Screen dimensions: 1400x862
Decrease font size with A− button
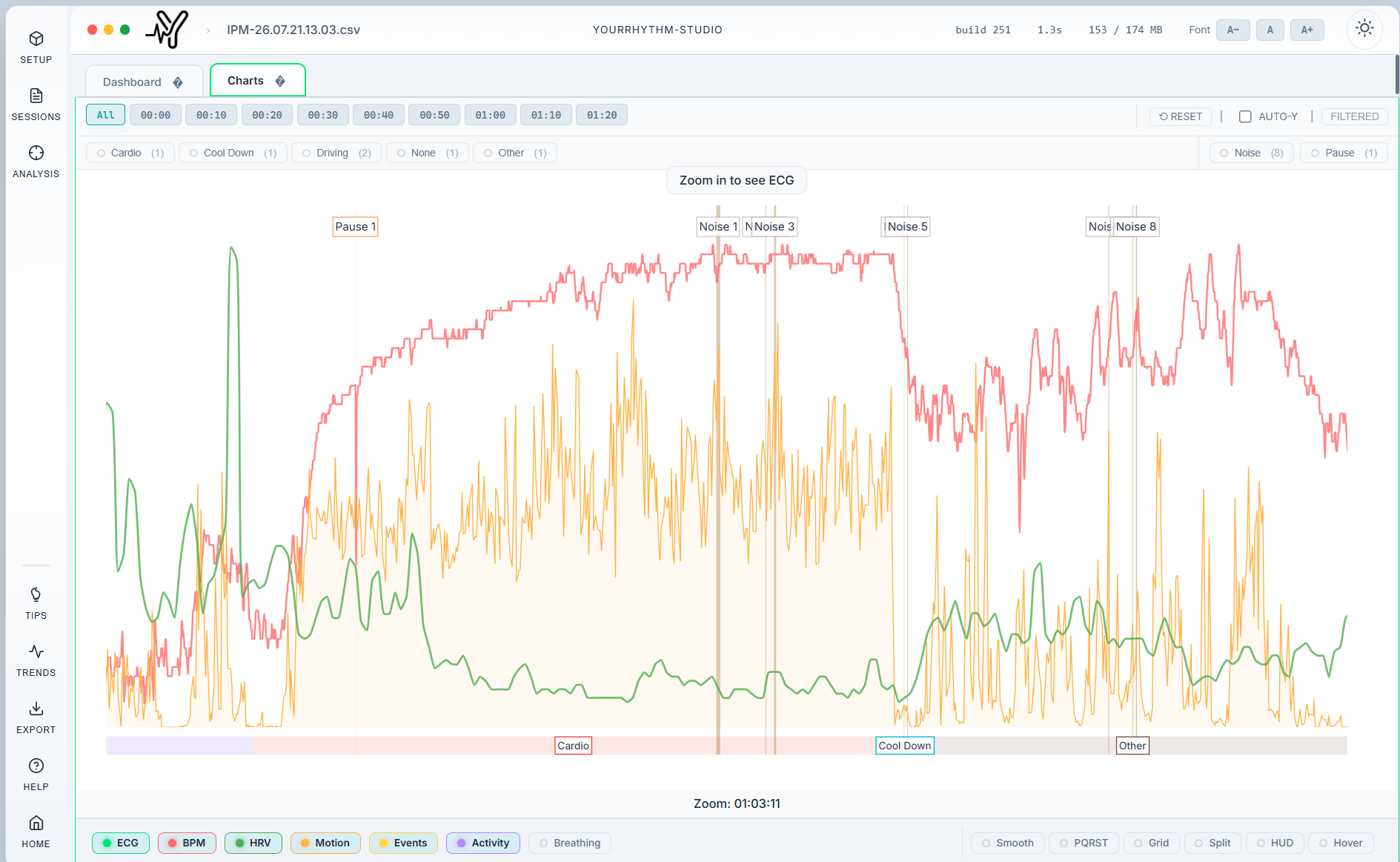point(1233,30)
